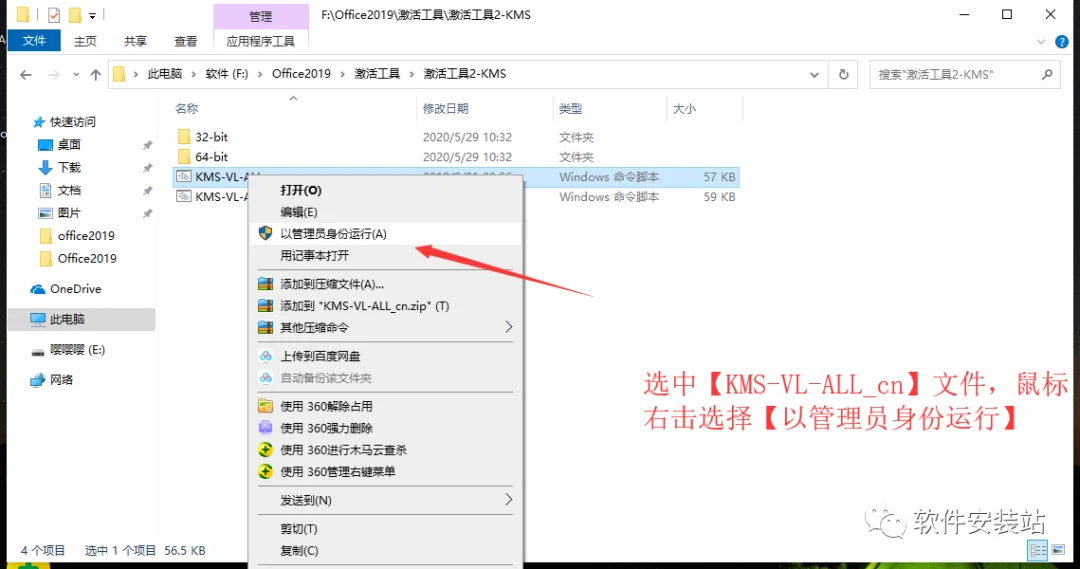Screen dimensions: 1080x569
Task: Choose 使用 360进行木马云查杀
Action: point(385,450)
